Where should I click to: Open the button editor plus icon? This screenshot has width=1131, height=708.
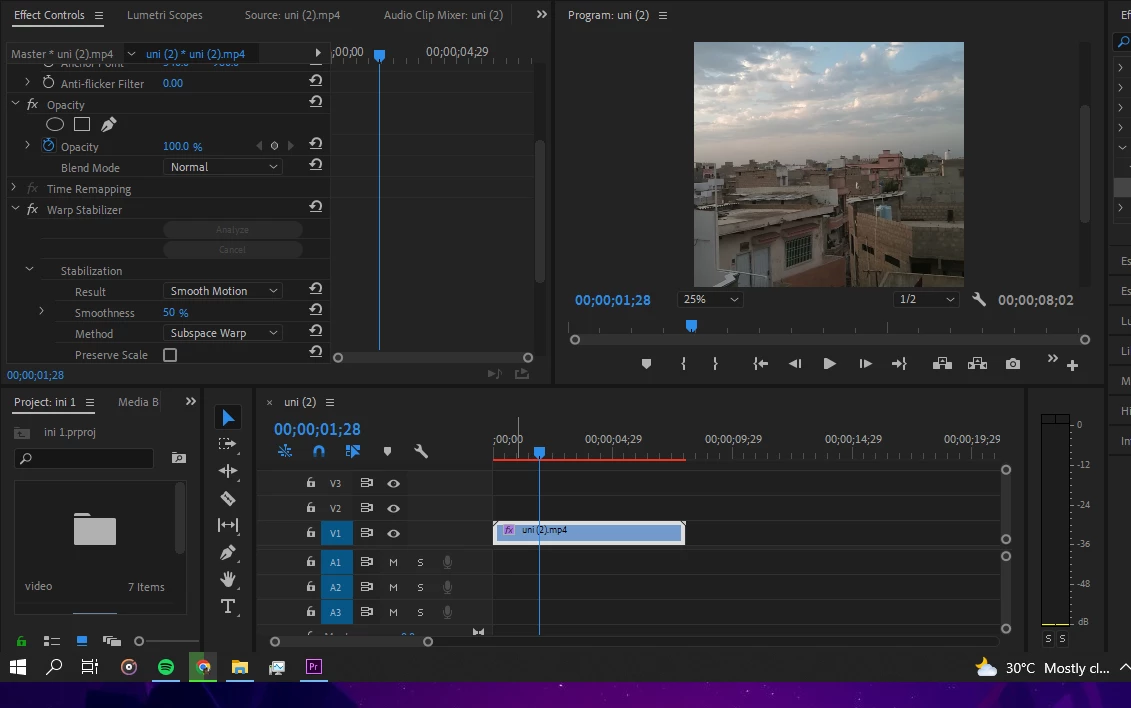pos(1073,366)
